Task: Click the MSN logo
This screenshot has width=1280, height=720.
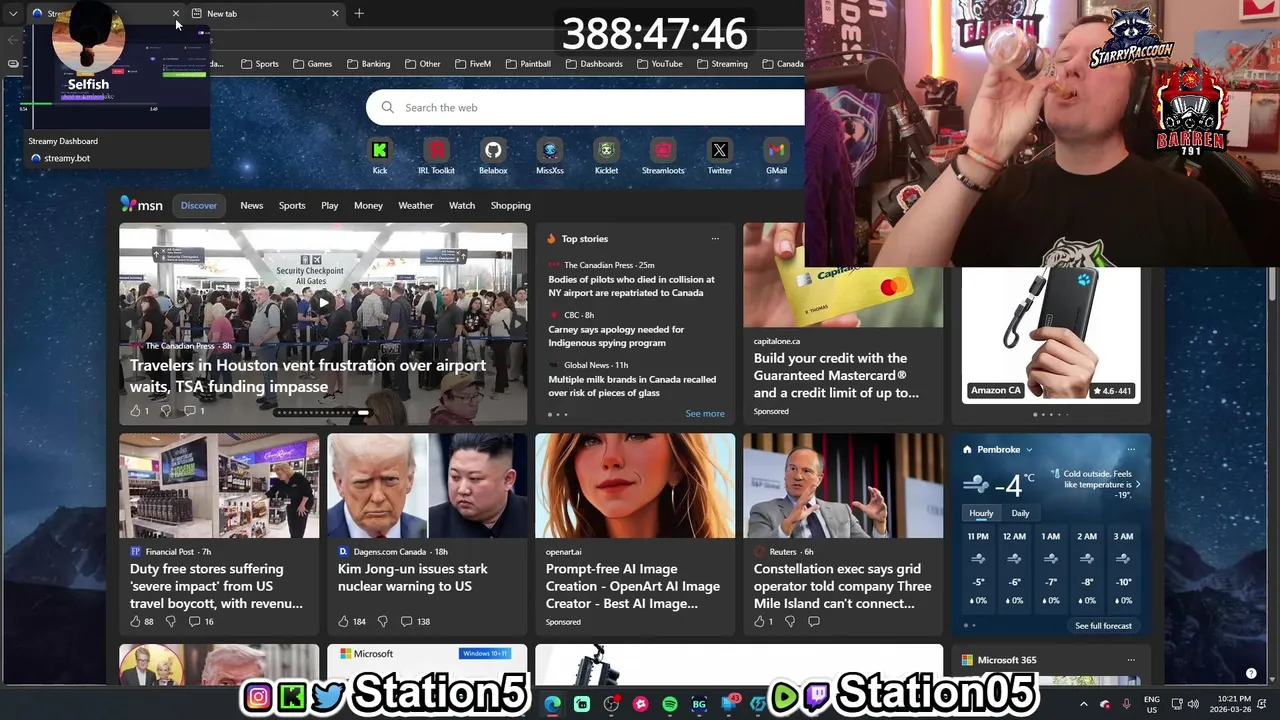Action: pos(142,205)
